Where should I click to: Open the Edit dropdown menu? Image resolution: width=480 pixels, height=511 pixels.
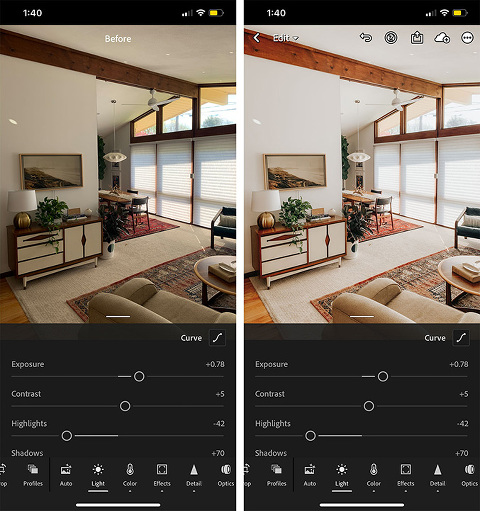click(x=286, y=38)
